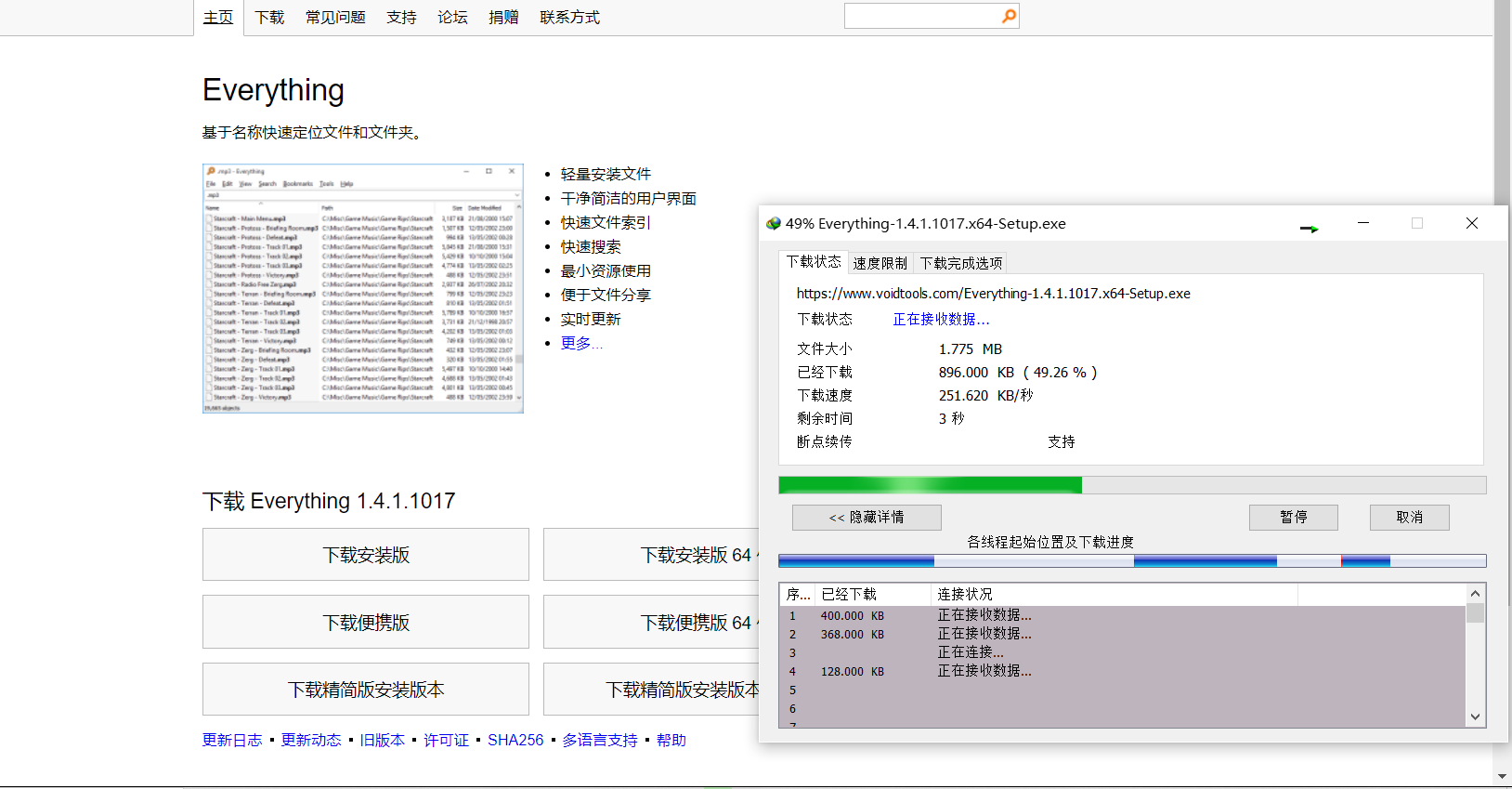This screenshot has width=1512, height=789.
Task: Open the 主页 navigation tab
Action: [x=218, y=18]
